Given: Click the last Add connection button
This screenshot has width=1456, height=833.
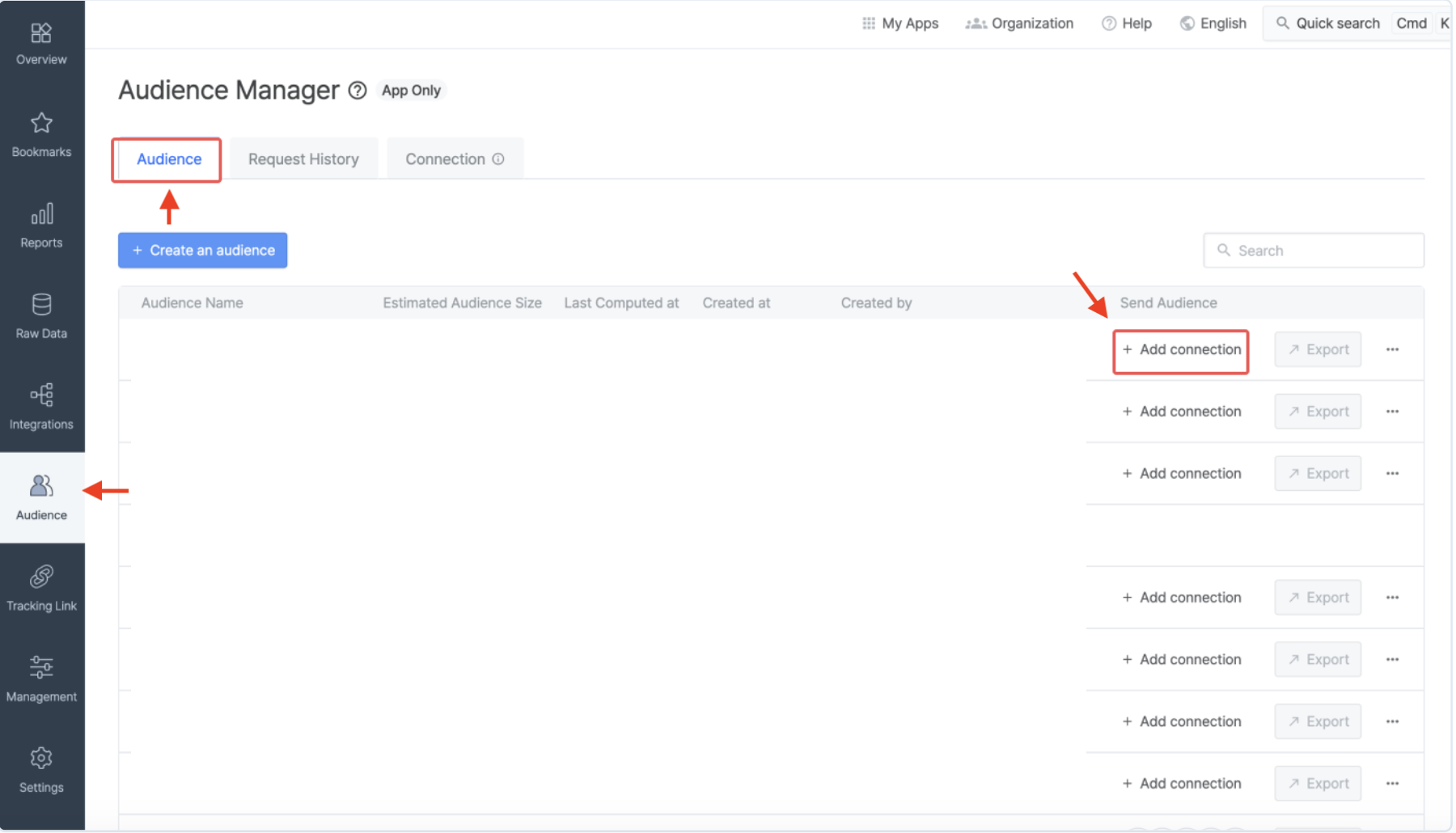Looking at the screenshot, I should click(1182, 784).
